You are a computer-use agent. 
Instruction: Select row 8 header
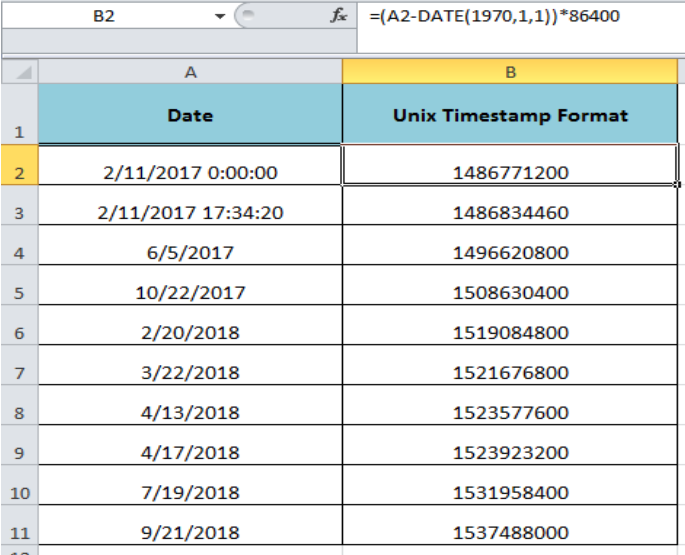[x=20, y=405]
